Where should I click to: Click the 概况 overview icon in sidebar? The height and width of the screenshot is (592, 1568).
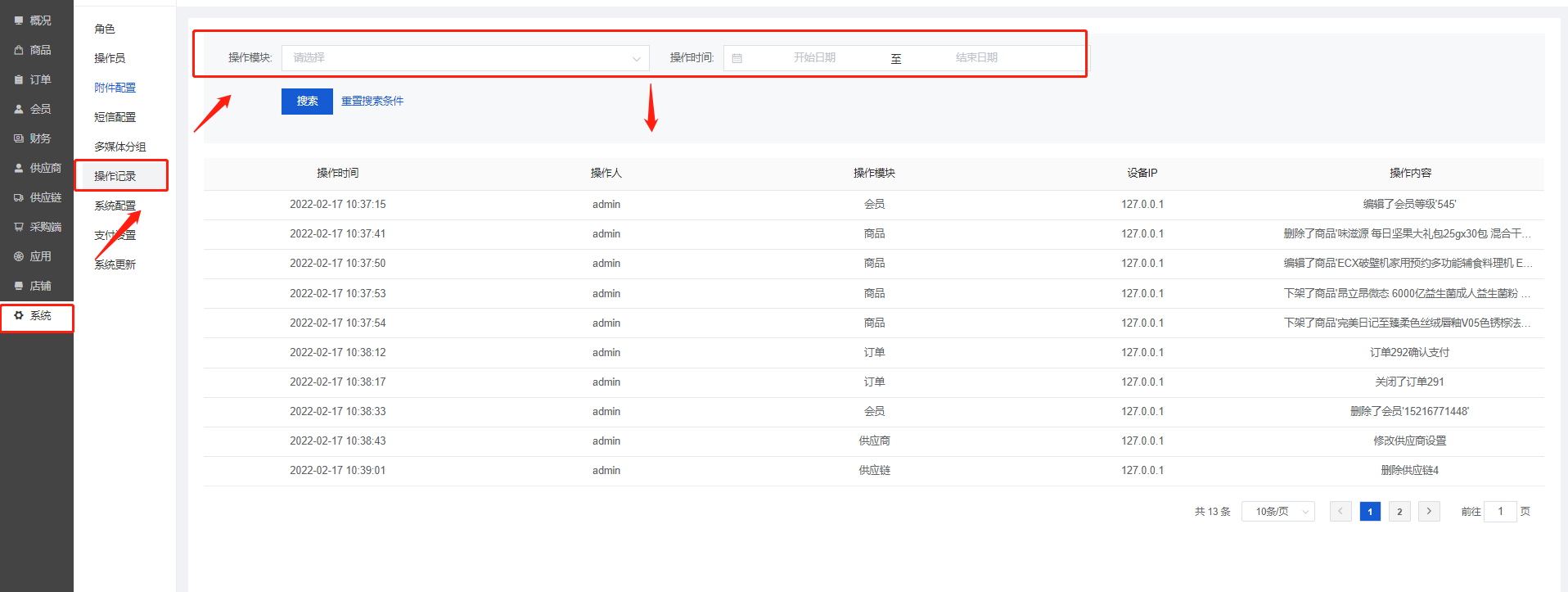(19, 20)
